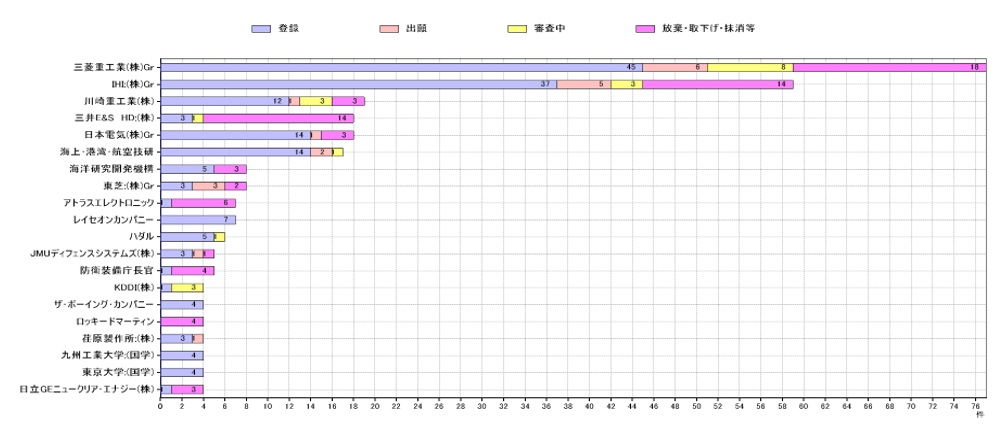This screenshot has width=1007, height=439.
Task: Click the 三菱重工業(株)Gr axis label
Action: tap(114, 67)
